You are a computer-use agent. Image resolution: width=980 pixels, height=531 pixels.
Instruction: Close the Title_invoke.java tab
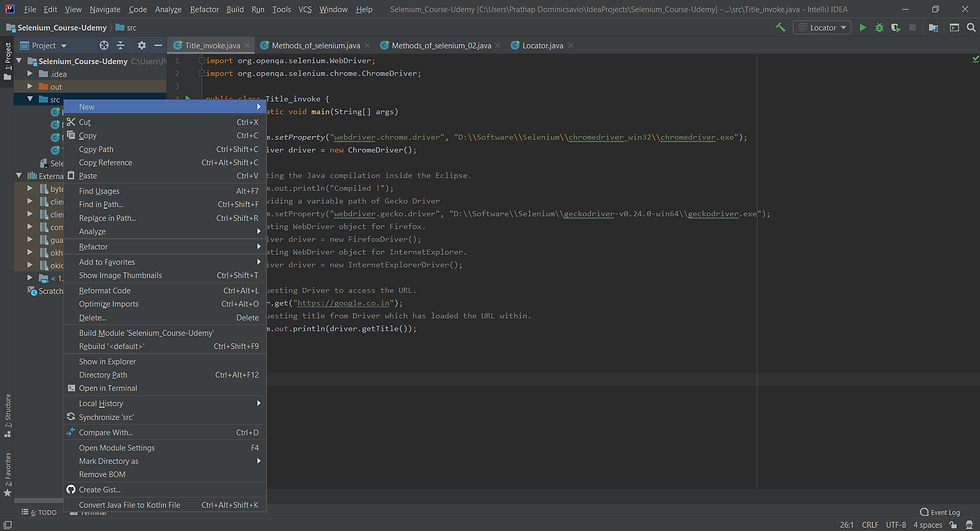248,46
